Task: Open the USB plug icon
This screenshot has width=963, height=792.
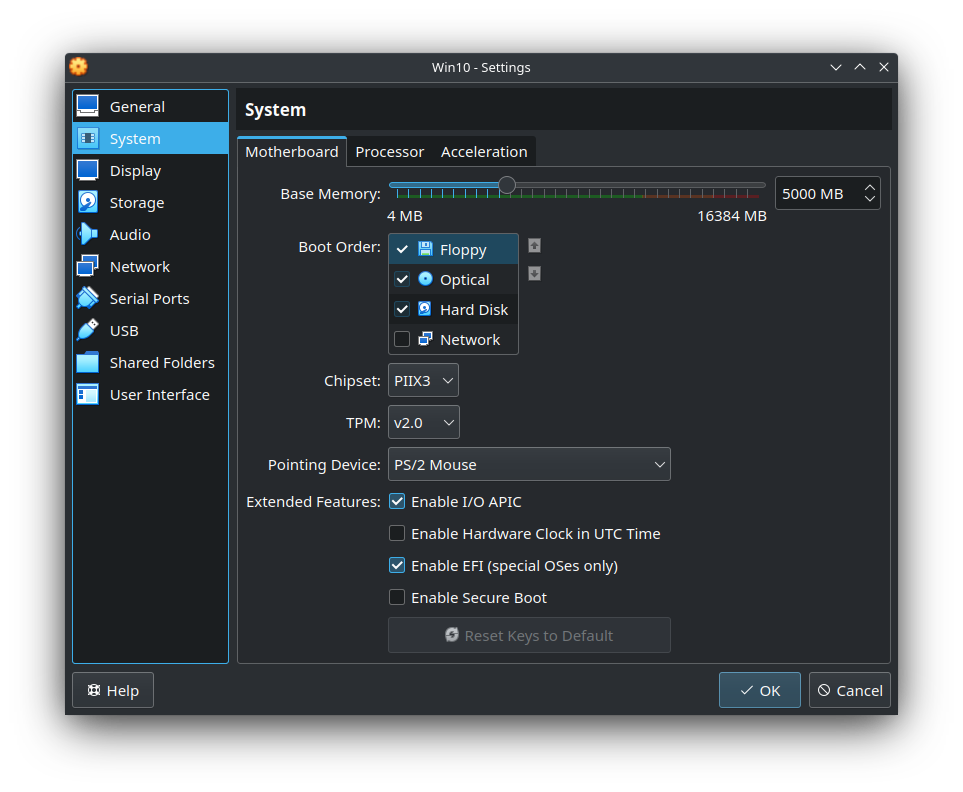Action: click(x=87, y=330)
